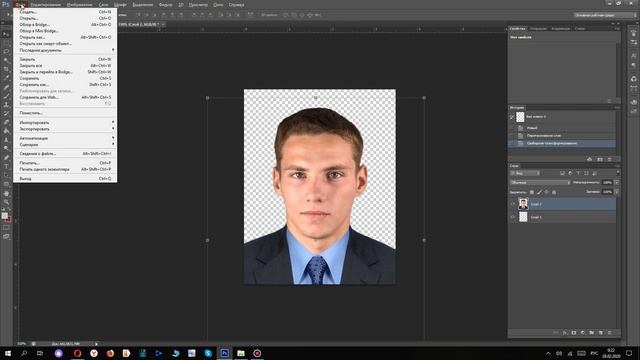The width and height of the screenshot is (640, 360).
Task: Click the Windows Start button
Action: [x=8, y=353]
